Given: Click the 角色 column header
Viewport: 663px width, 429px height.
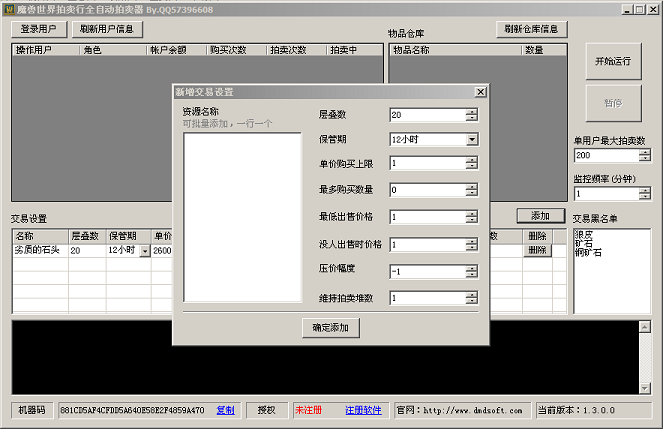Looking at the screenshot, I should (113, 50).
